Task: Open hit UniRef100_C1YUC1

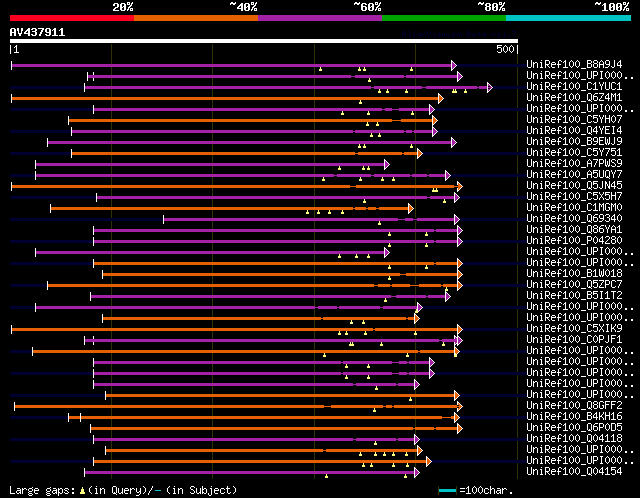Action: (x=574, y=87)
